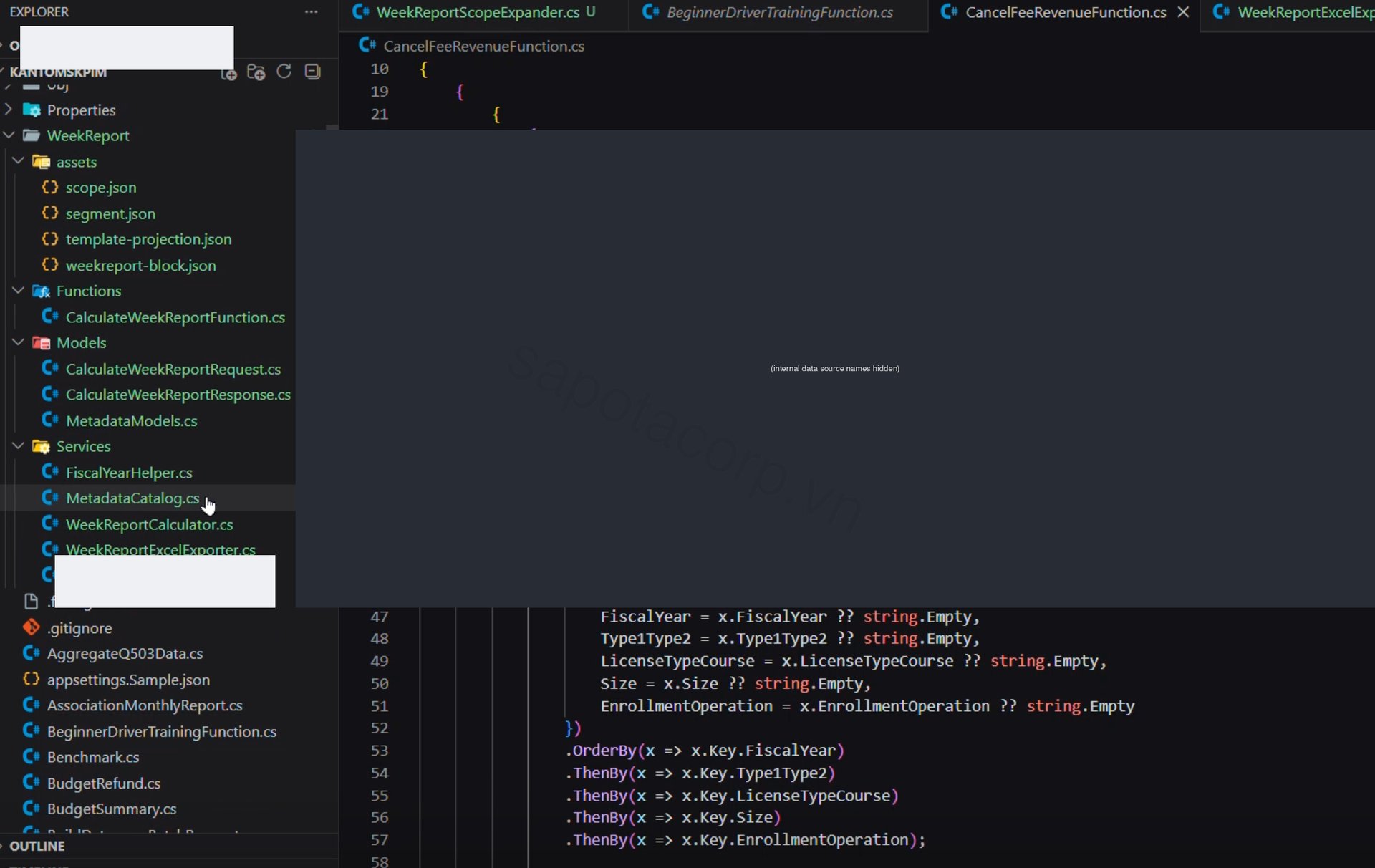
Task: Click the assets folder icon
Action: point(41,162)
